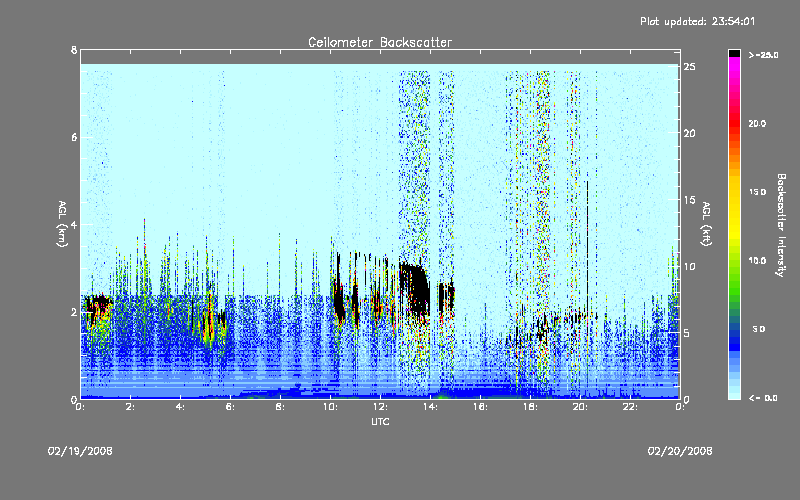Click the start date 02/19/2008 label
Screen dimensions: 800x500
[80, 451]
